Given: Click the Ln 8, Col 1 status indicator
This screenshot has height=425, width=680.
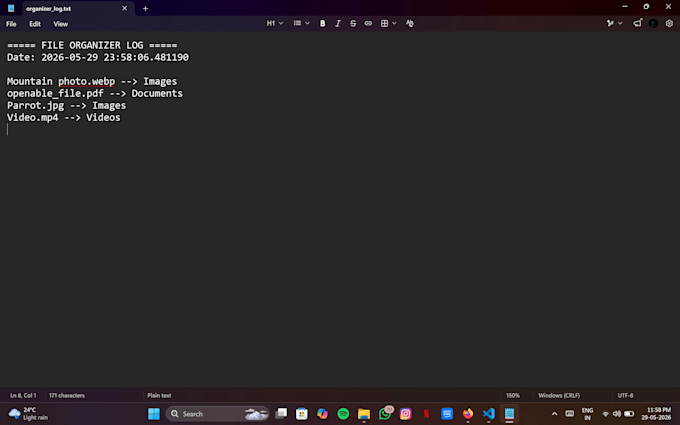Looking at the screenshot, I should point(23,396).
